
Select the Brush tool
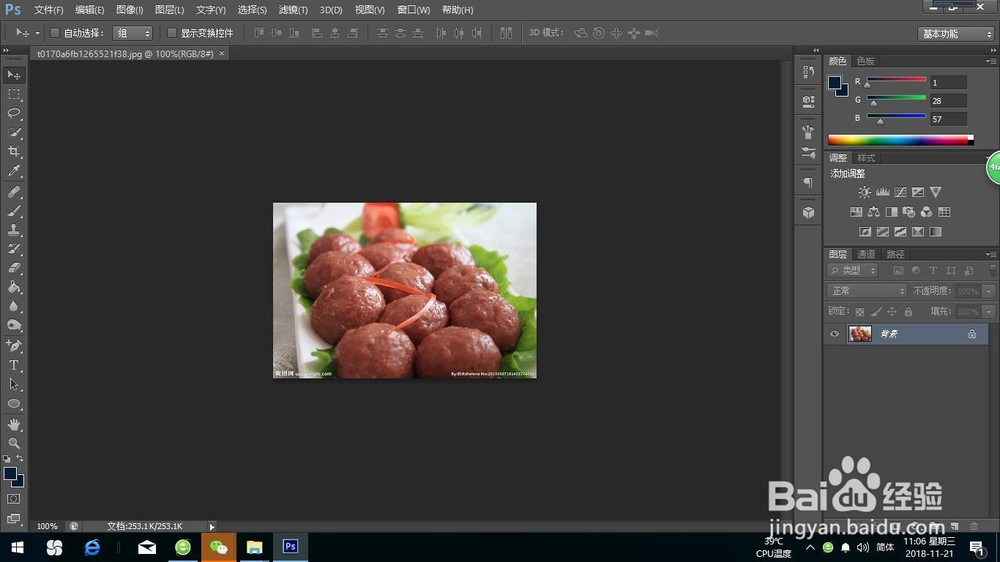(13, 211)
